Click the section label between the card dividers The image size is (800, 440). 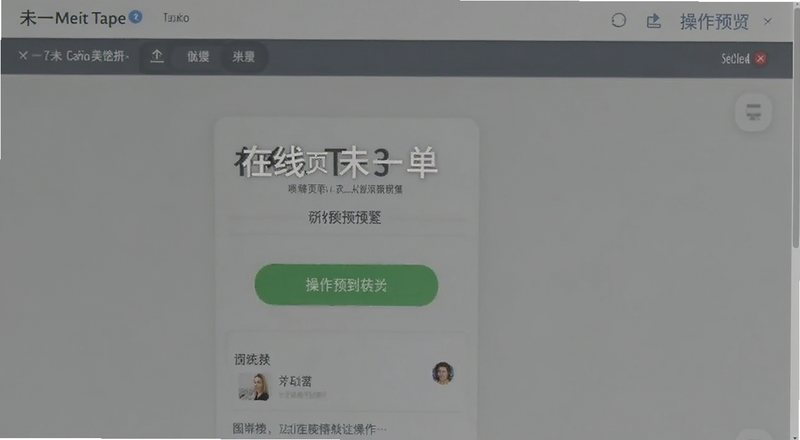click(x=345, y=218)
